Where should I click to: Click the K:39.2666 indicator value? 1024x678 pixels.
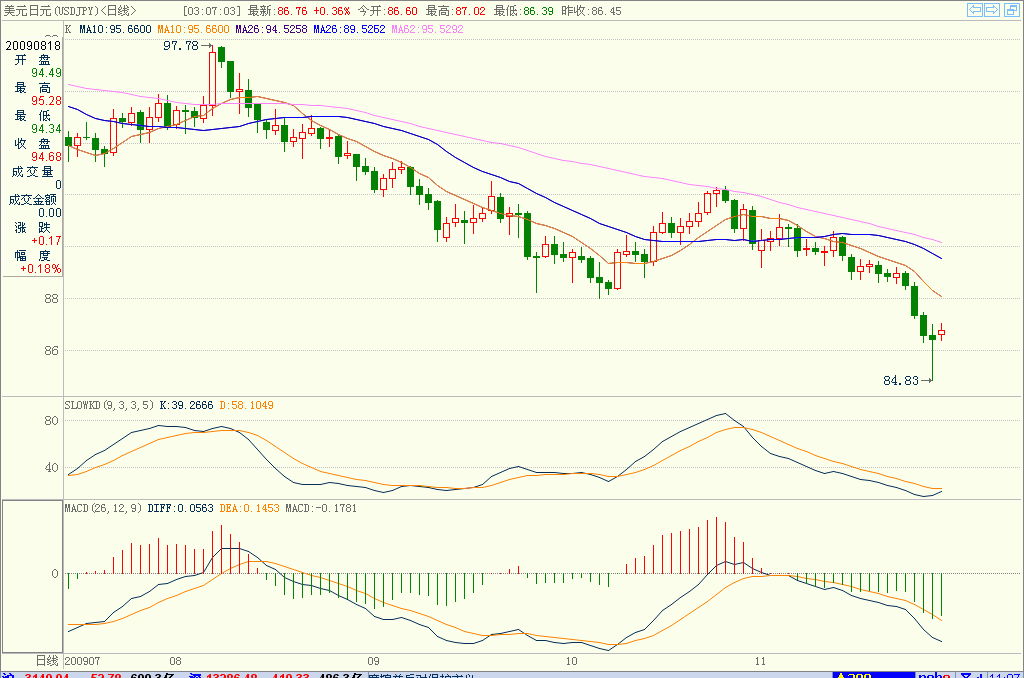point(186,406)
